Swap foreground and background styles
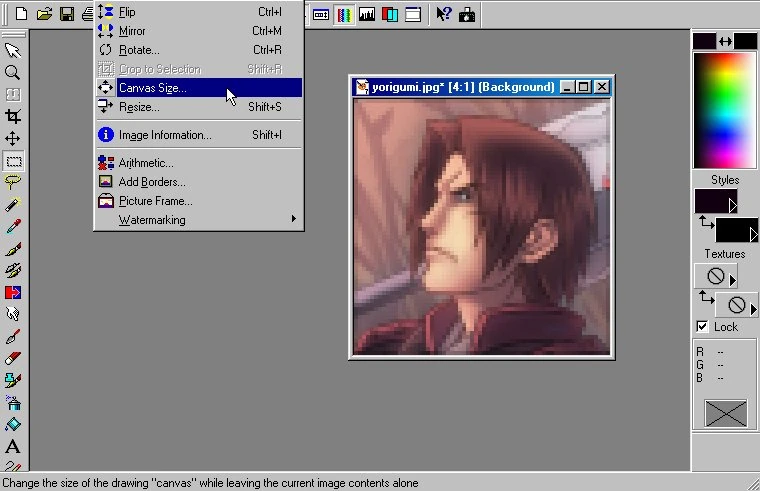760x491 pixels. [706, 223]
